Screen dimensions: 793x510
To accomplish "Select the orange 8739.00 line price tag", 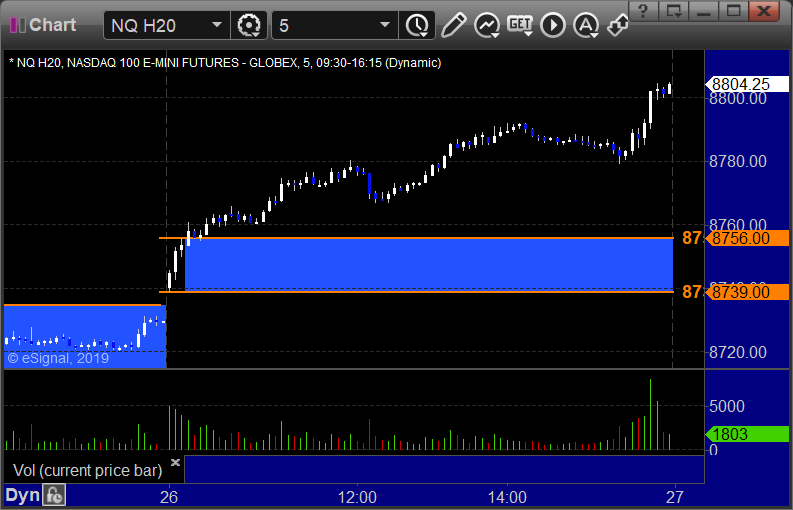I will click(x=747, y=292).
